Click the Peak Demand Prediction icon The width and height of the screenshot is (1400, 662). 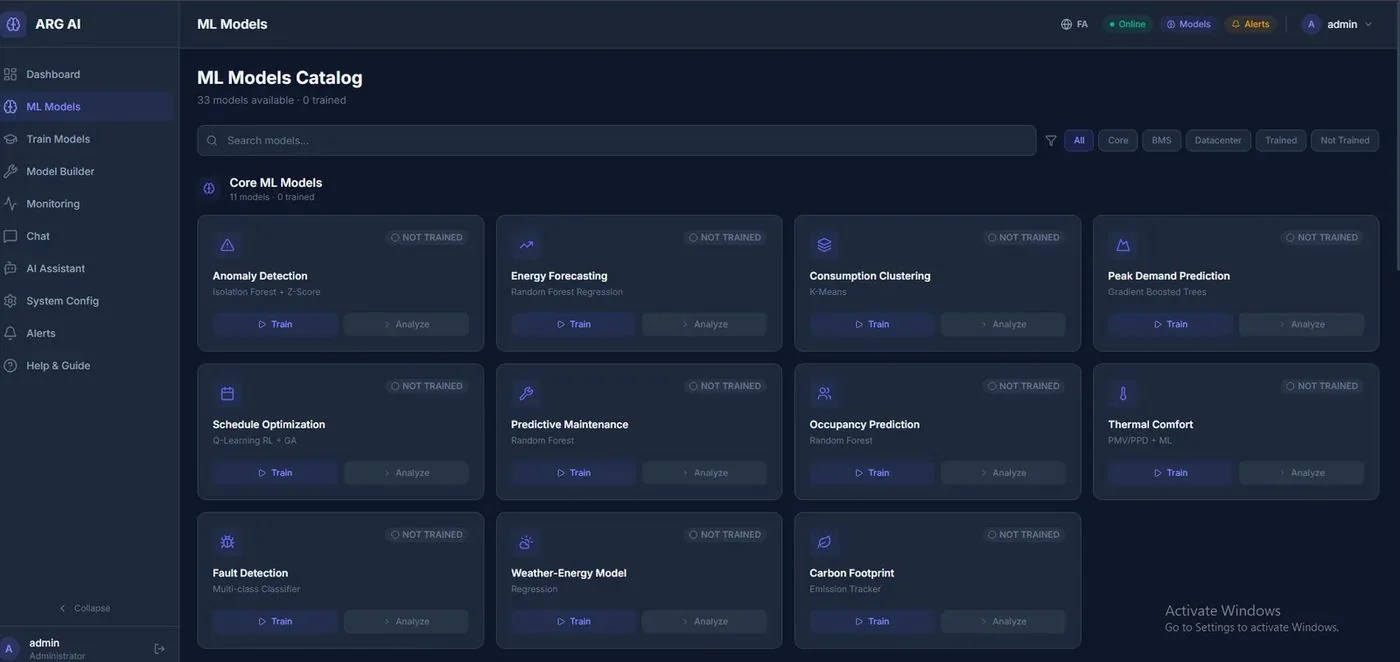1123,245
